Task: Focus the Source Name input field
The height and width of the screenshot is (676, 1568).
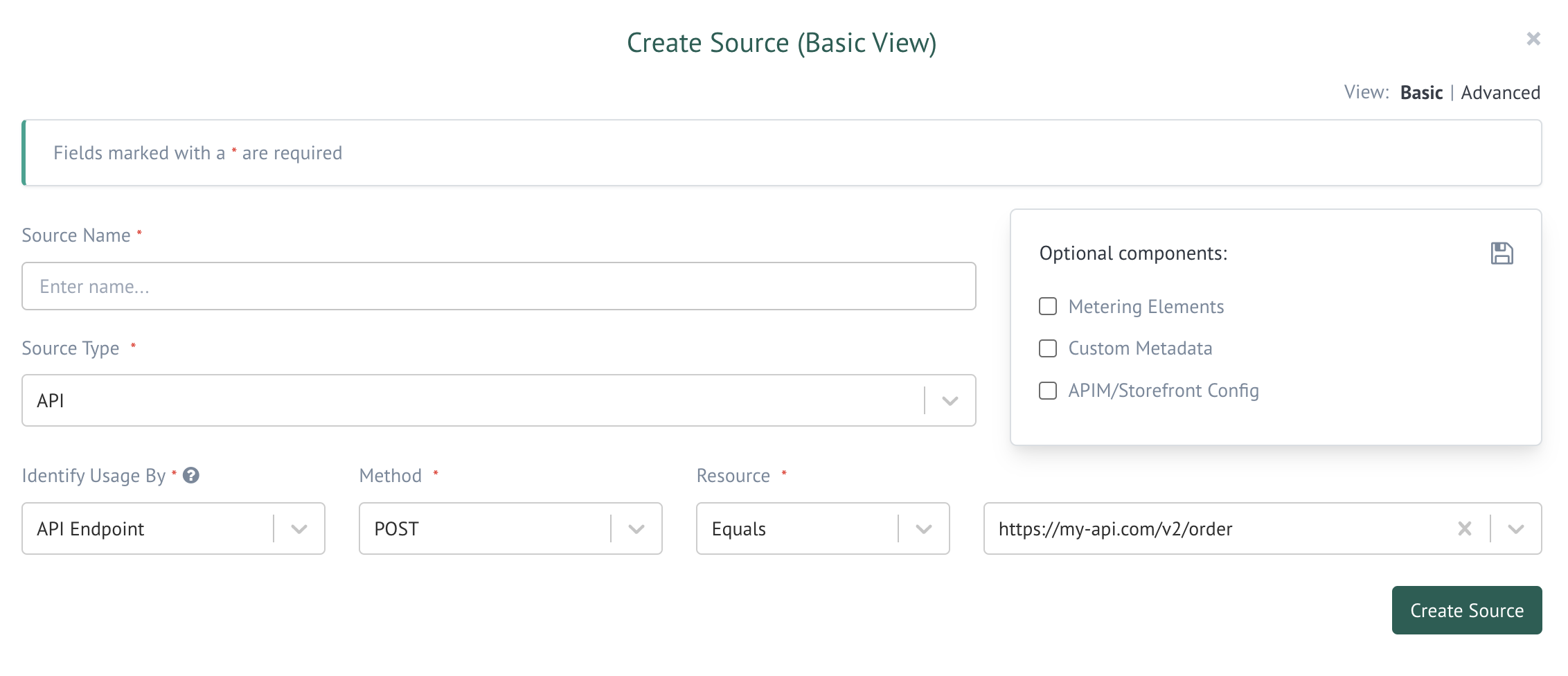Action: click(499, 287)
